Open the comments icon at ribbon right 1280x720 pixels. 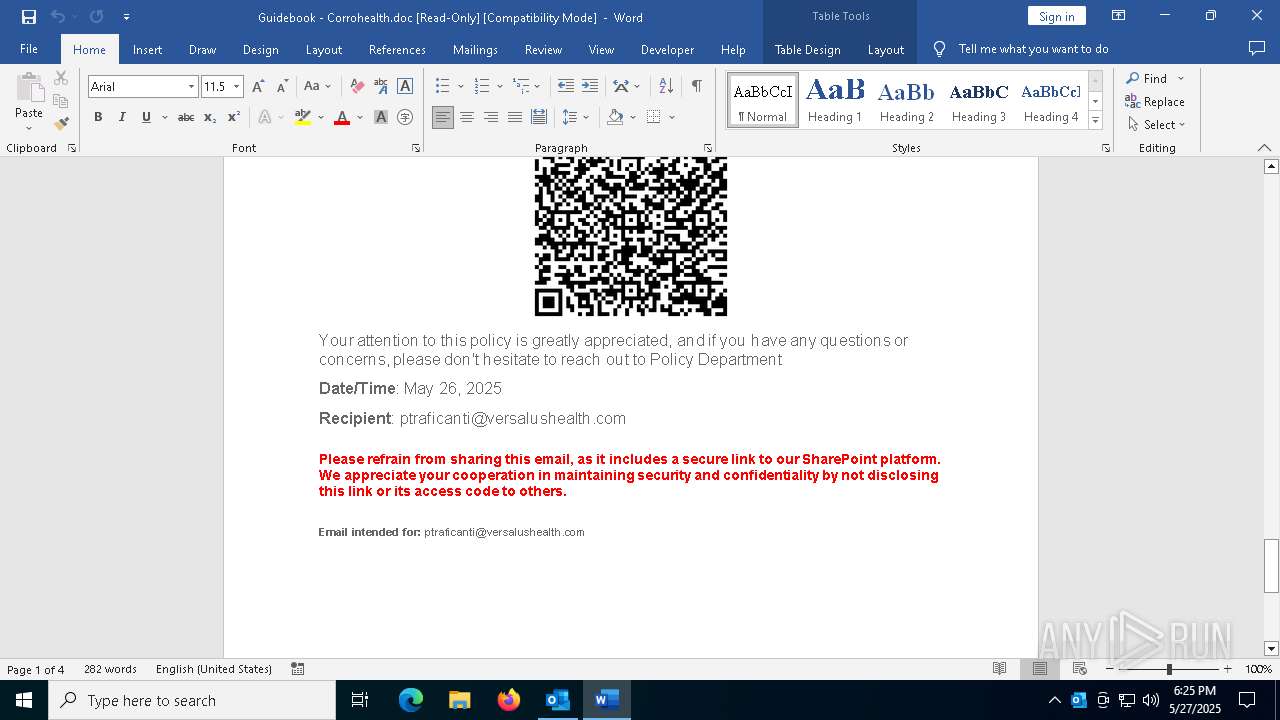1257,48
